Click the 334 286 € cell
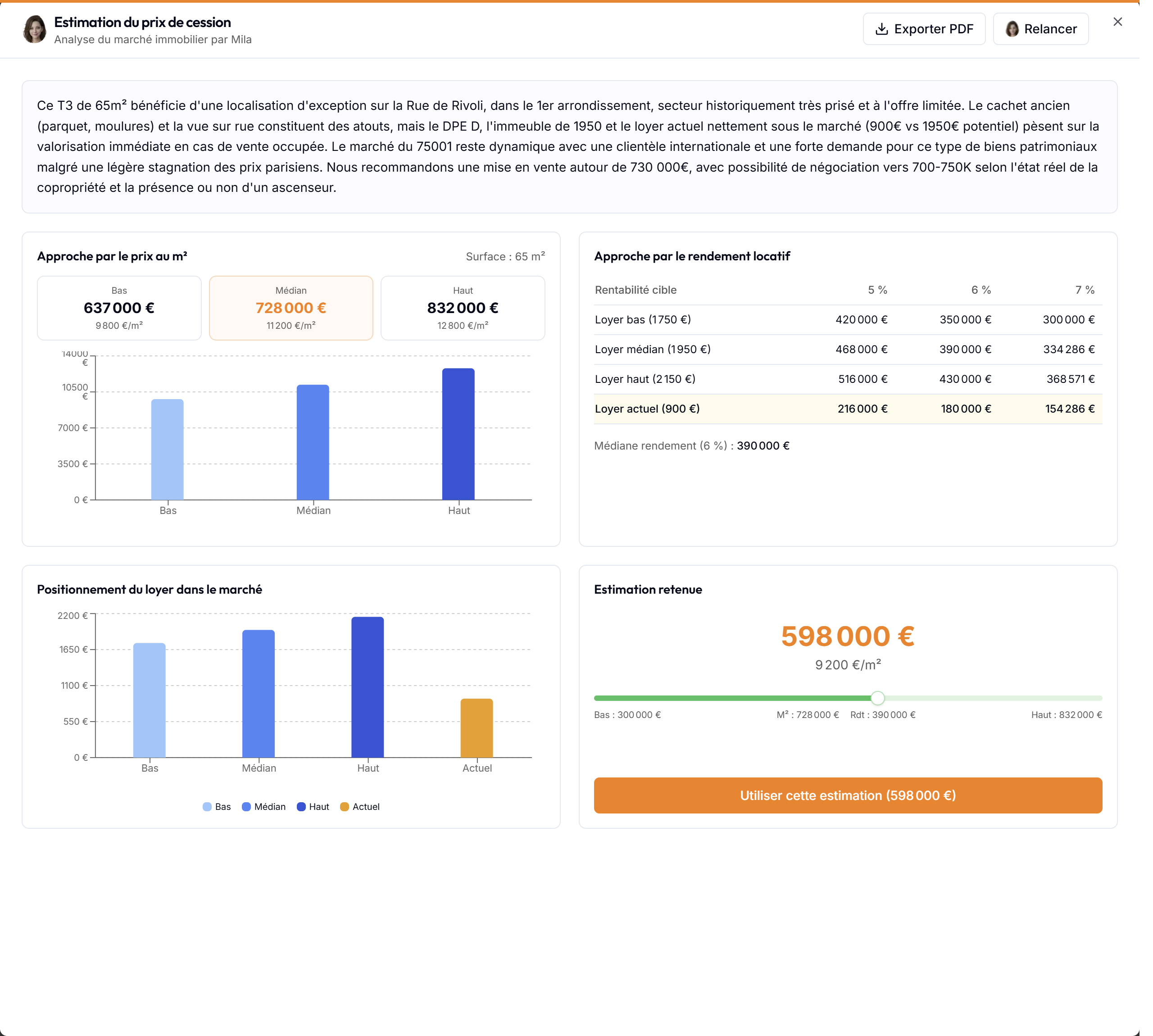Screen dimensions: 1153x1036 1069,349
